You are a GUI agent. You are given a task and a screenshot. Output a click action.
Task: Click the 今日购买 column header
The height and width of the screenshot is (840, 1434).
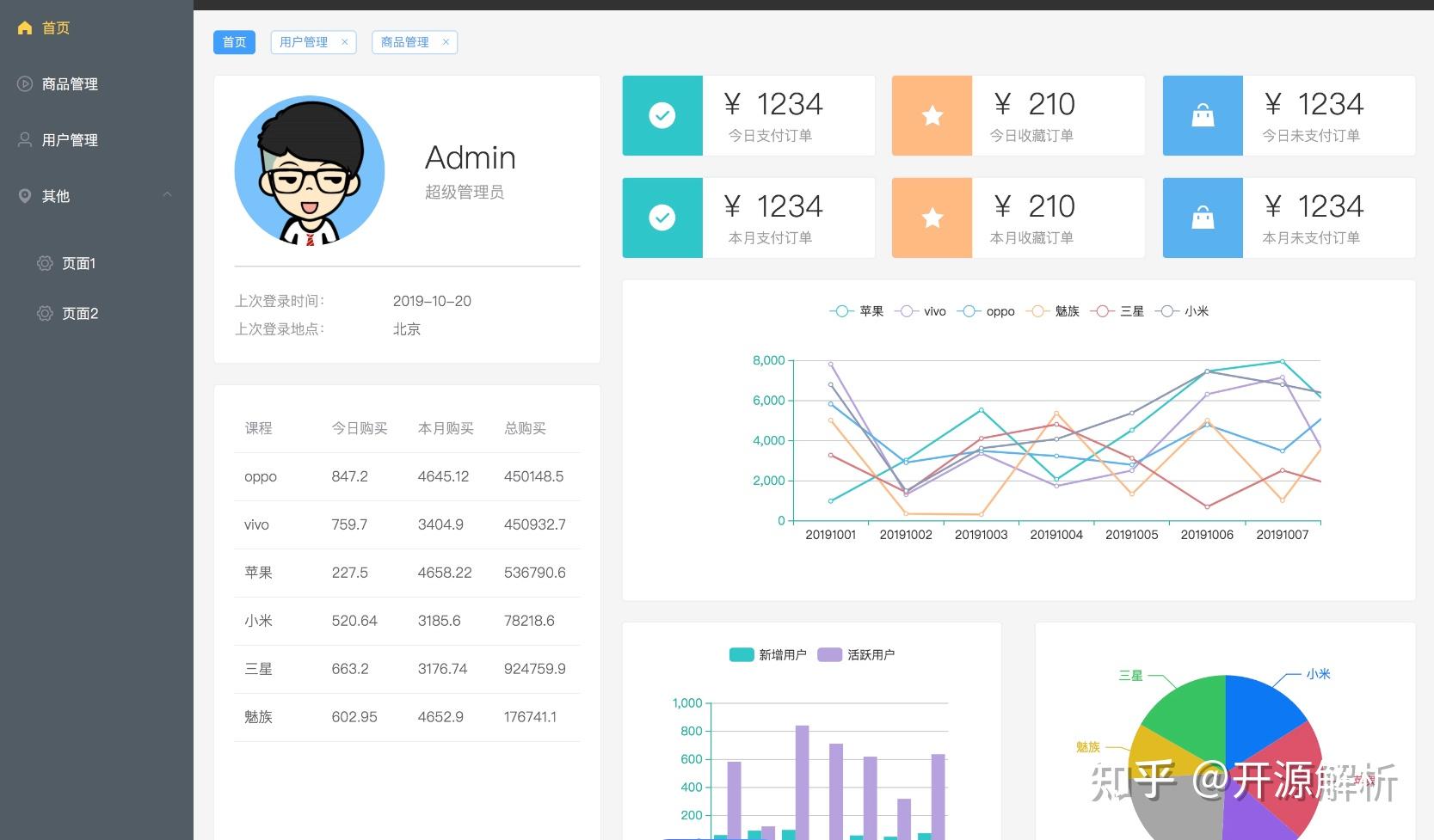point(360,428)
